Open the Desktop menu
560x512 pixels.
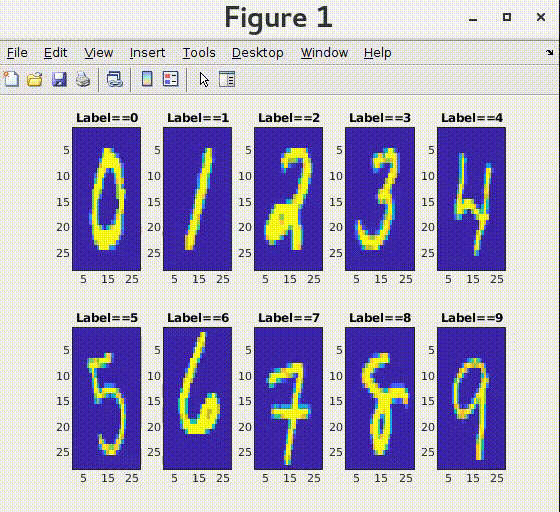tap(258, 53)
